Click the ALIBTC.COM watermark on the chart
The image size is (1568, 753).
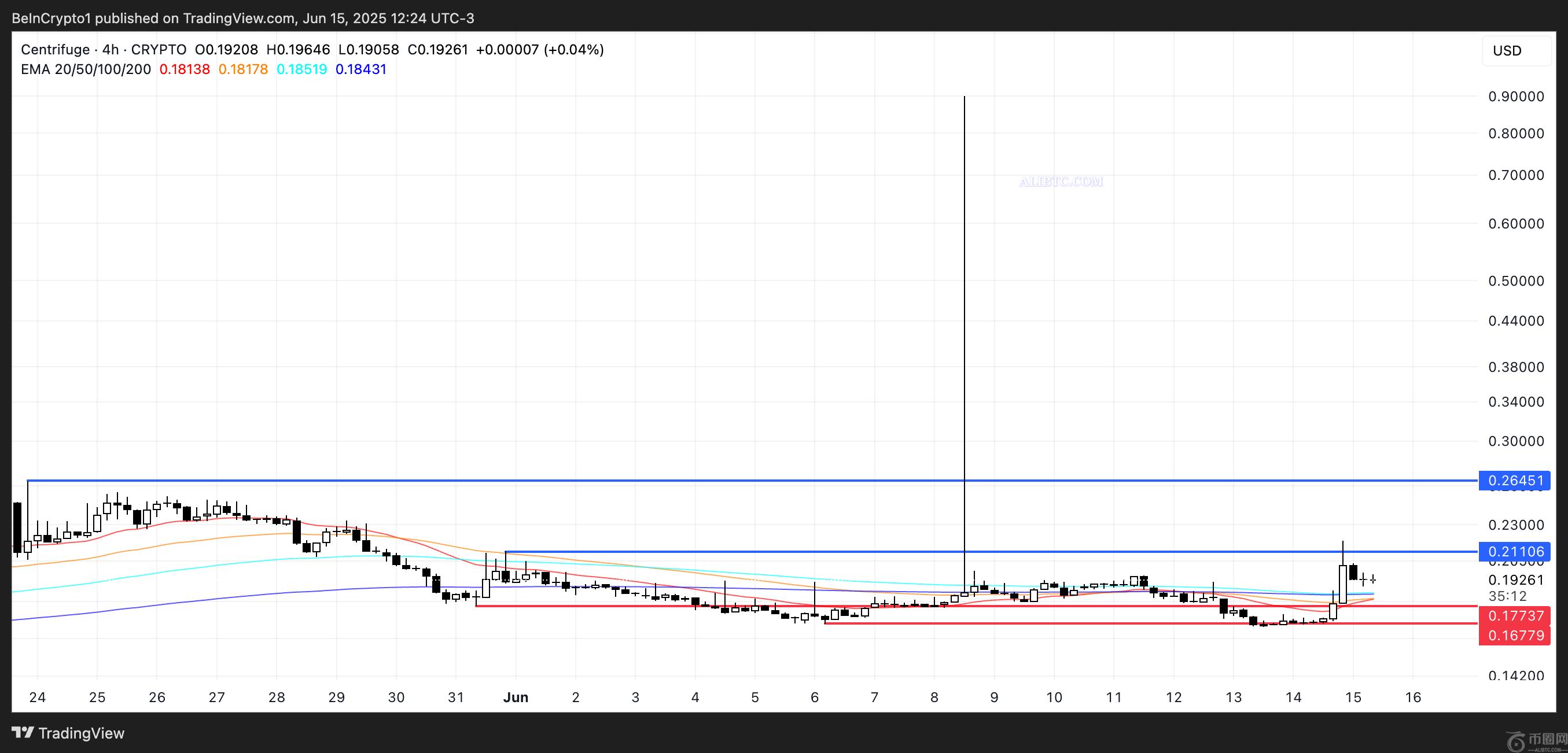[1061, 181]
